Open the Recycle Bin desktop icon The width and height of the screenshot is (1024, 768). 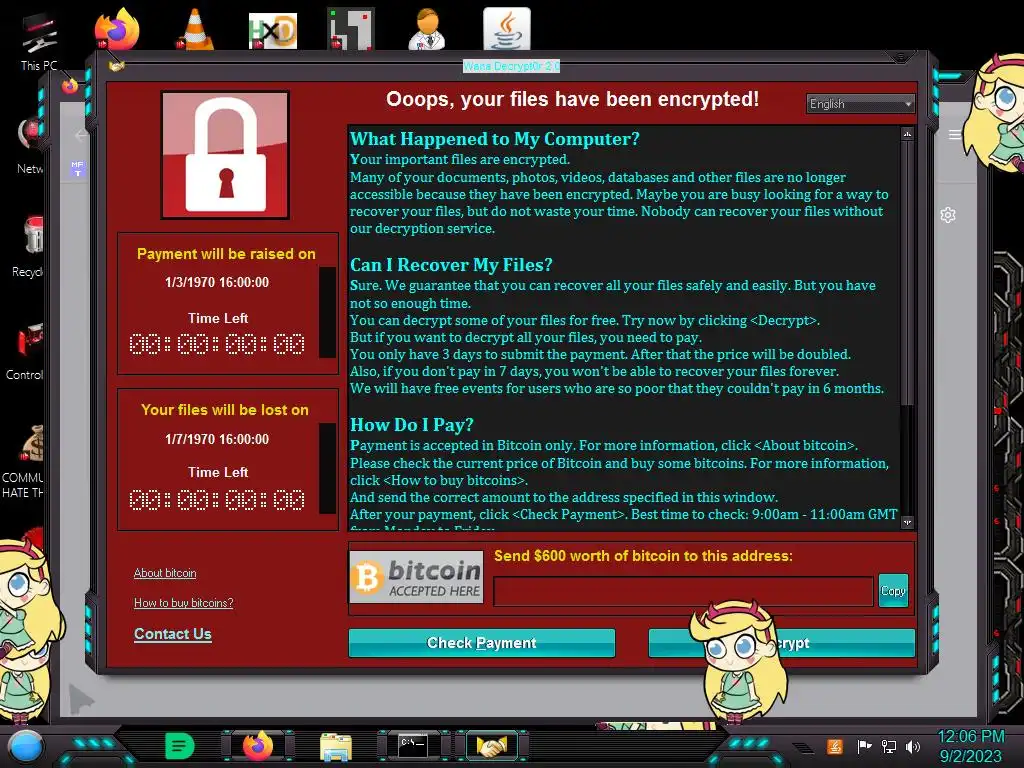pos(29,247)
